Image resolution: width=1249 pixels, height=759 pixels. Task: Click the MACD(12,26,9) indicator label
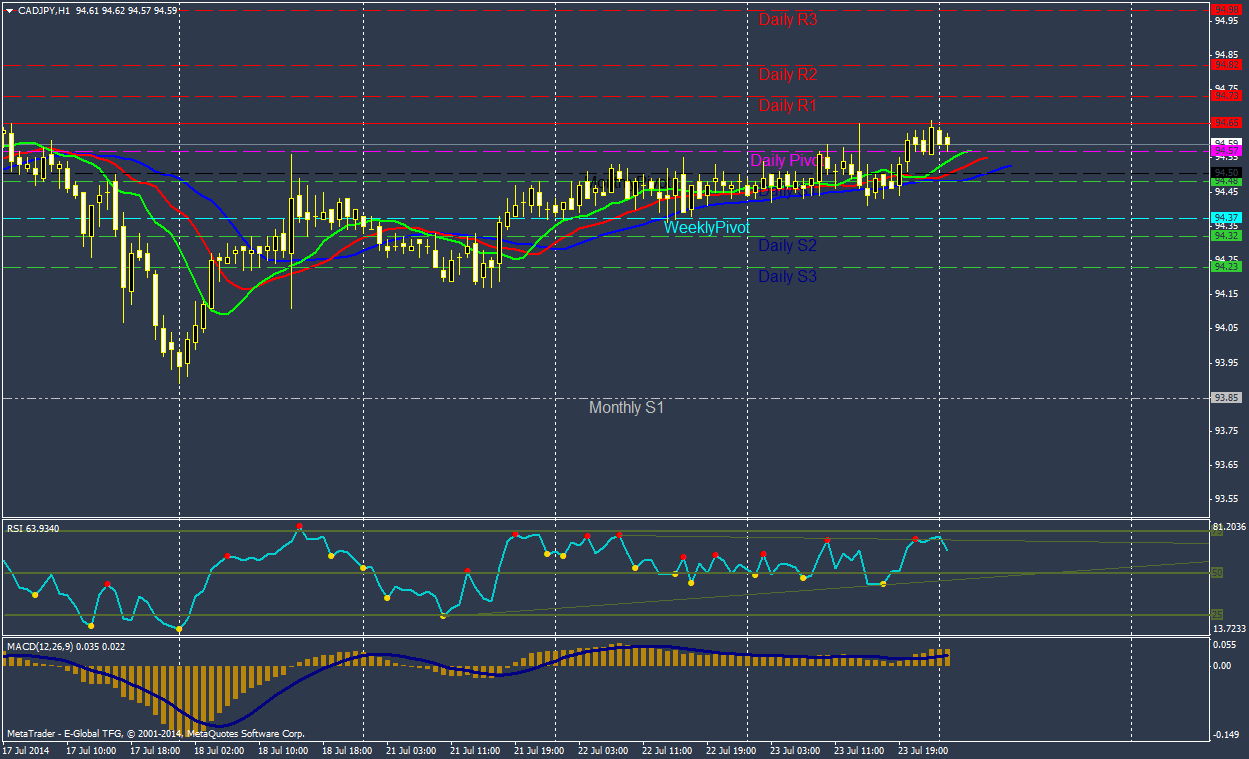pos(66,646)
